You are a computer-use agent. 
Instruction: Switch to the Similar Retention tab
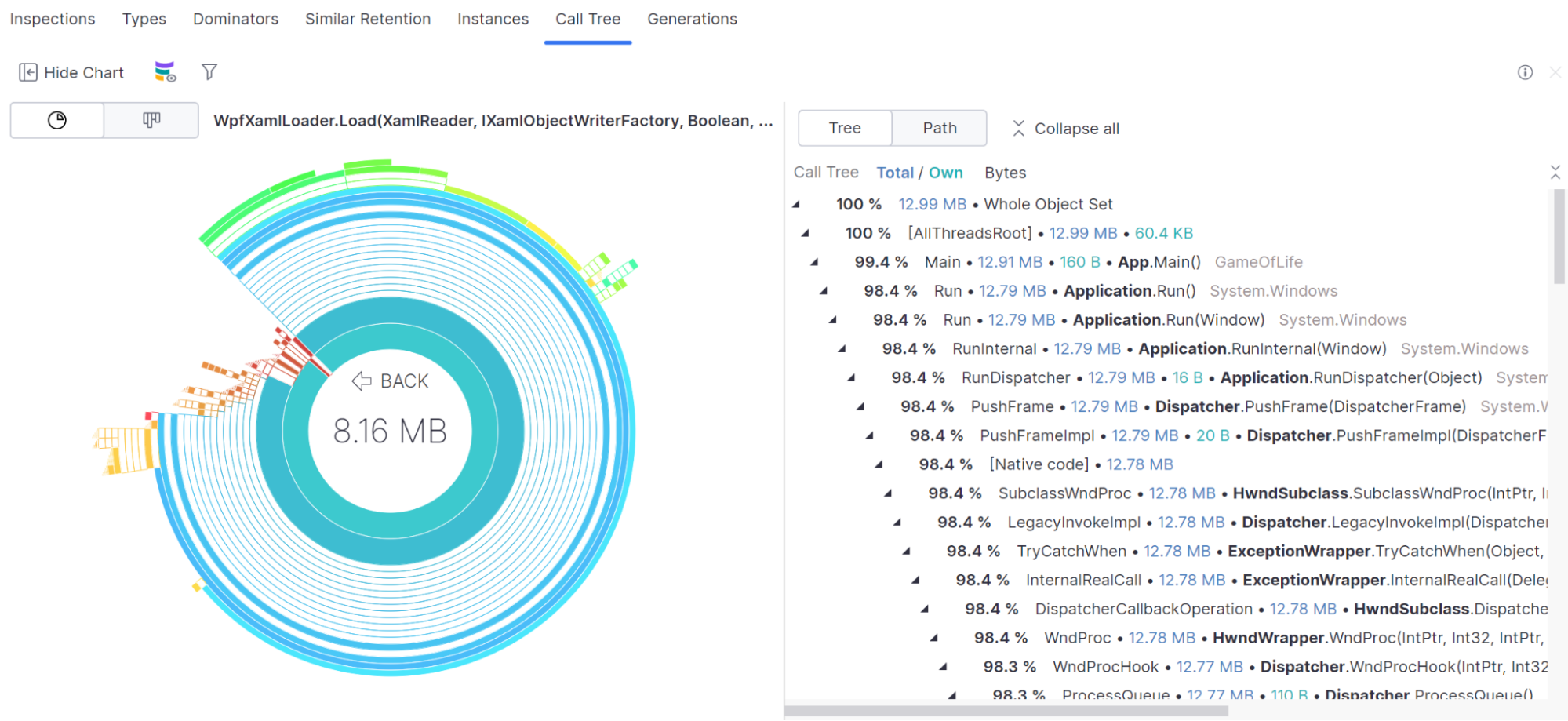(x=368, y=19)
